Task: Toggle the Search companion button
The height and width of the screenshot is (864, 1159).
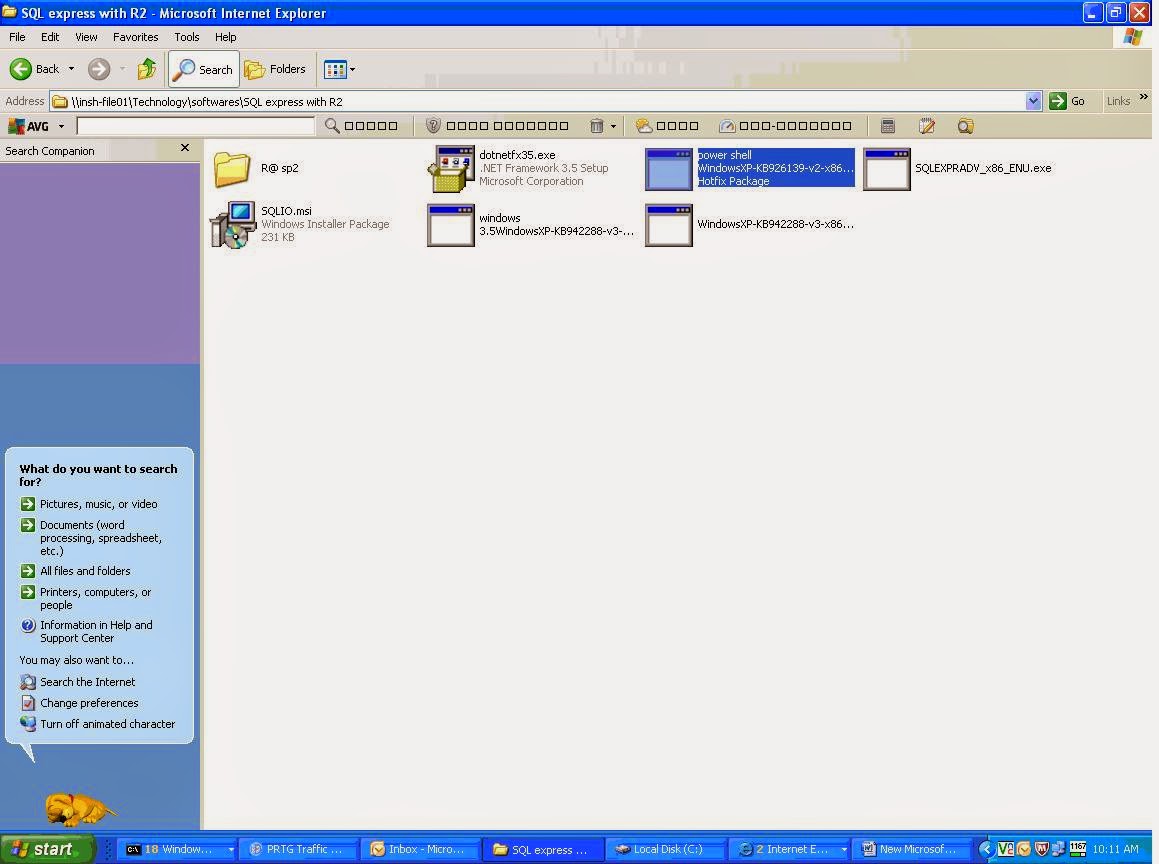Action: coord(204,69)
